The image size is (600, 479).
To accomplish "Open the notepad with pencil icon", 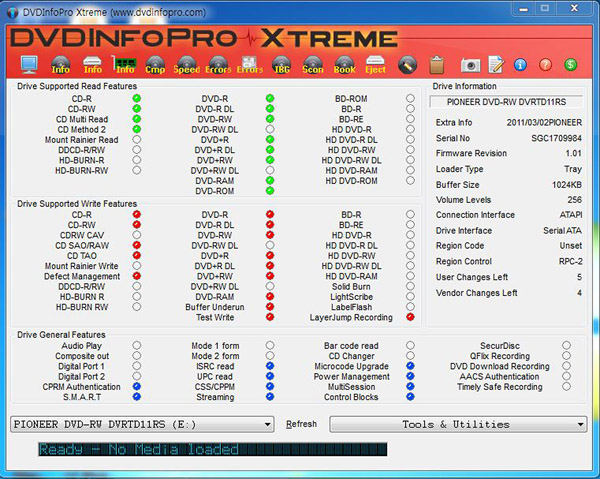I will 496,64.
